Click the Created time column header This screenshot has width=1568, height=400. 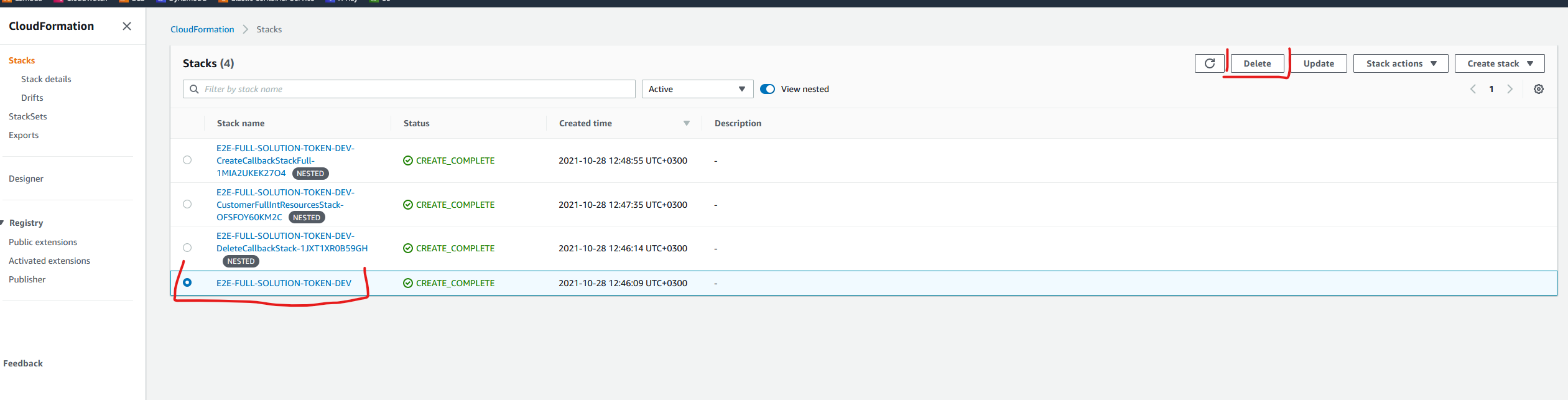(x=585, y=123)
